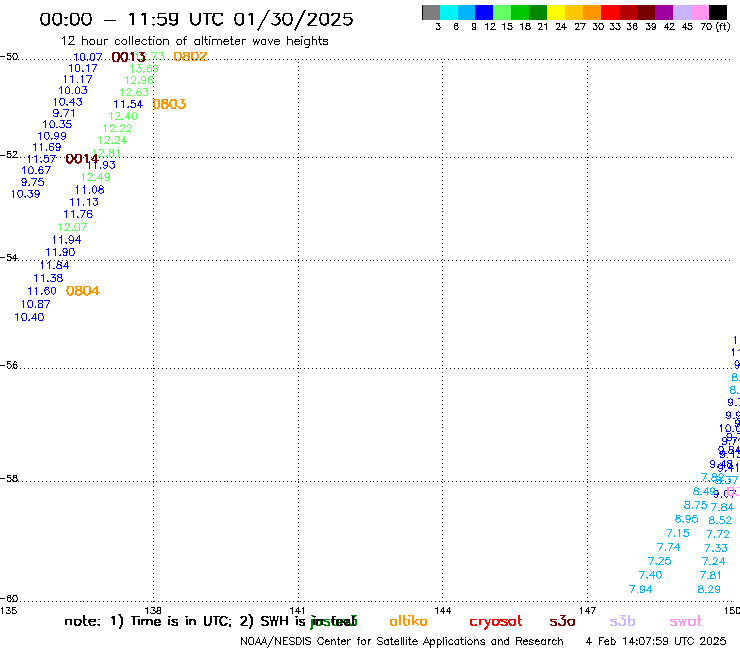Pick the medium green swatch between 15 and 18

[520, 12]
